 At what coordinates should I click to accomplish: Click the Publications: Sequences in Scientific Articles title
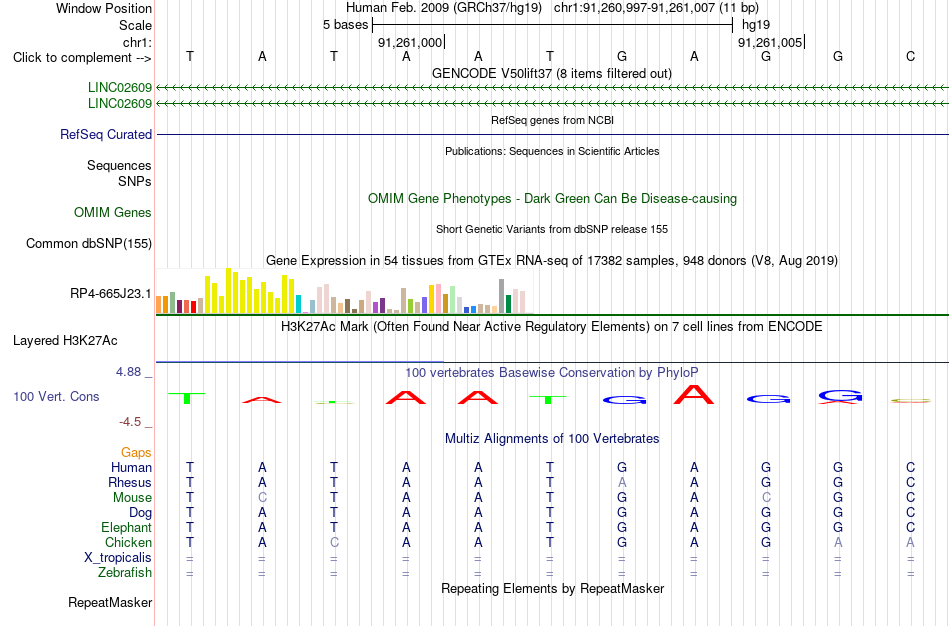pyautogui.click(x=552, y=151)
